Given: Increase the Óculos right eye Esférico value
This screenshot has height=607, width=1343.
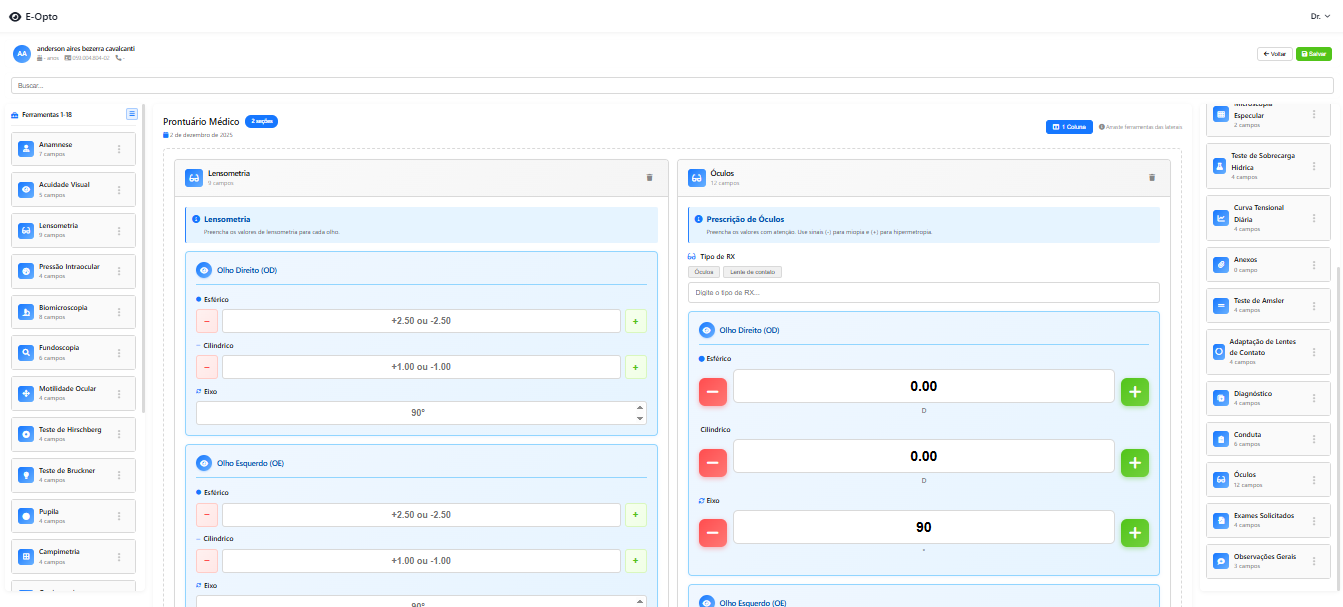Looking at the screenshot, I should (x=1134, y=392).
